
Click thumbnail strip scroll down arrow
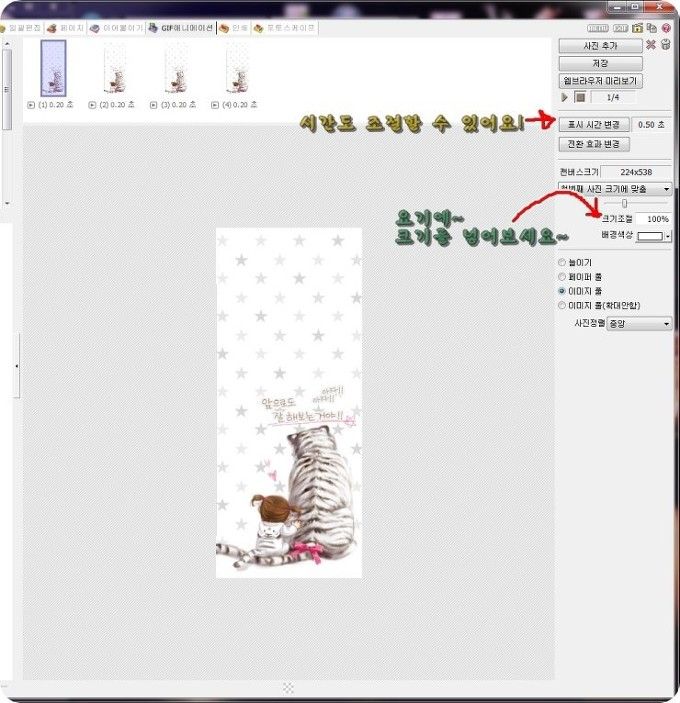click(x=7, y=203)
